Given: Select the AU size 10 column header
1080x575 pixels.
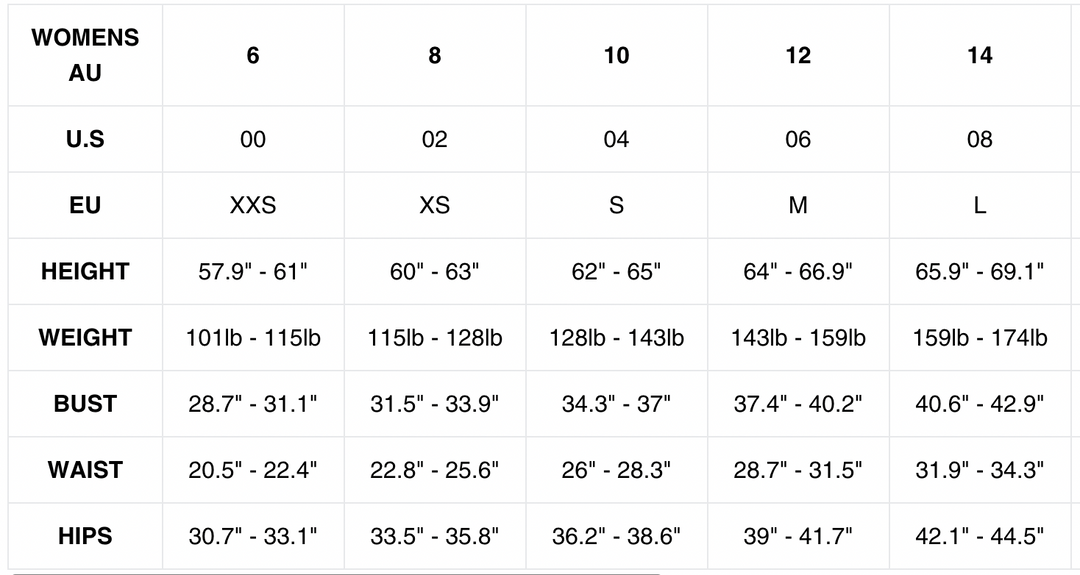Looking at the screenshot, I should coord(616,55).
